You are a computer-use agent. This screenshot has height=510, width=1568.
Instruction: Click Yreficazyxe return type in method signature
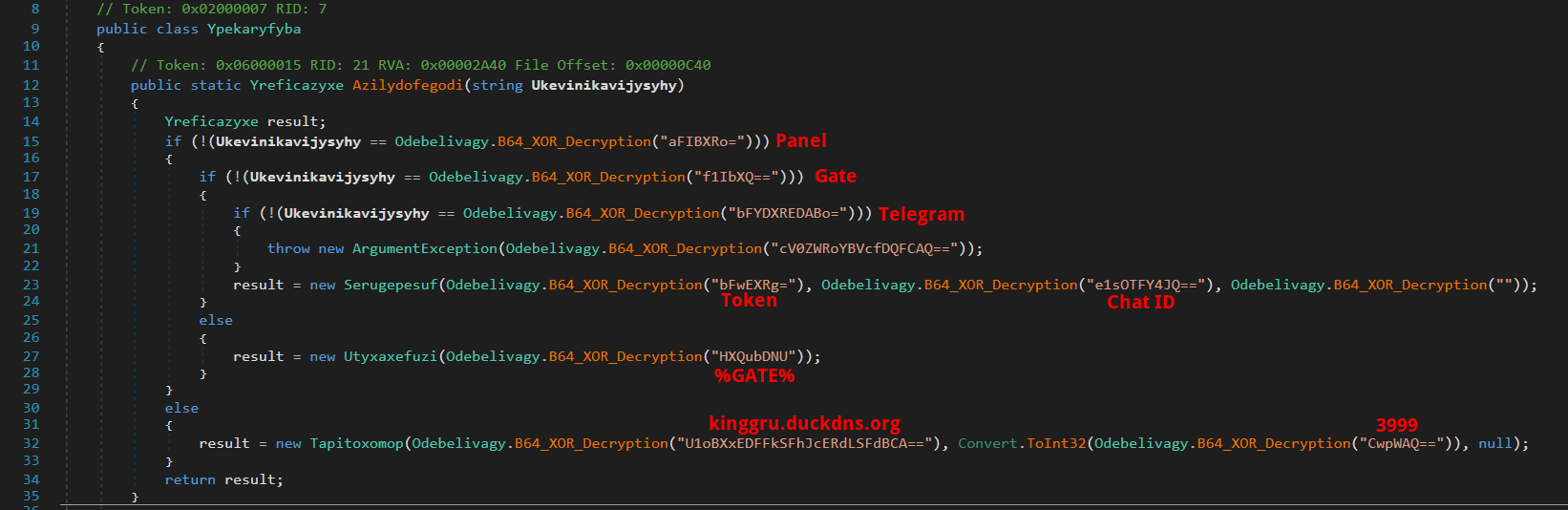(296, 85)
